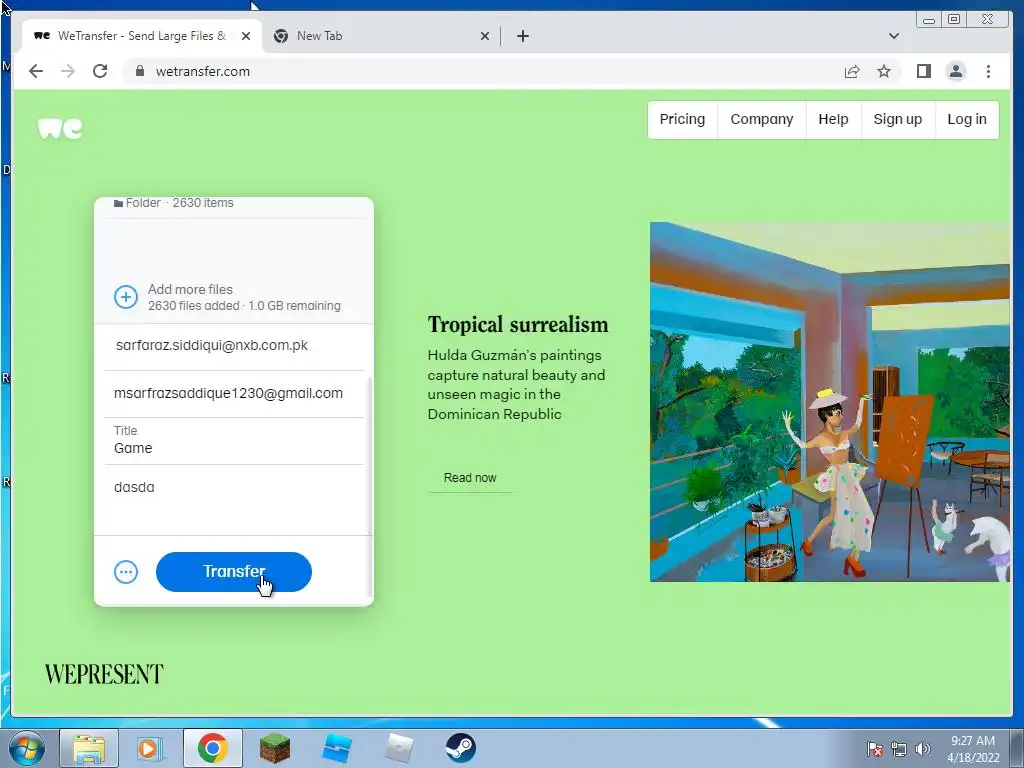Reload the wetransfer.com page

tap(100, 71)
